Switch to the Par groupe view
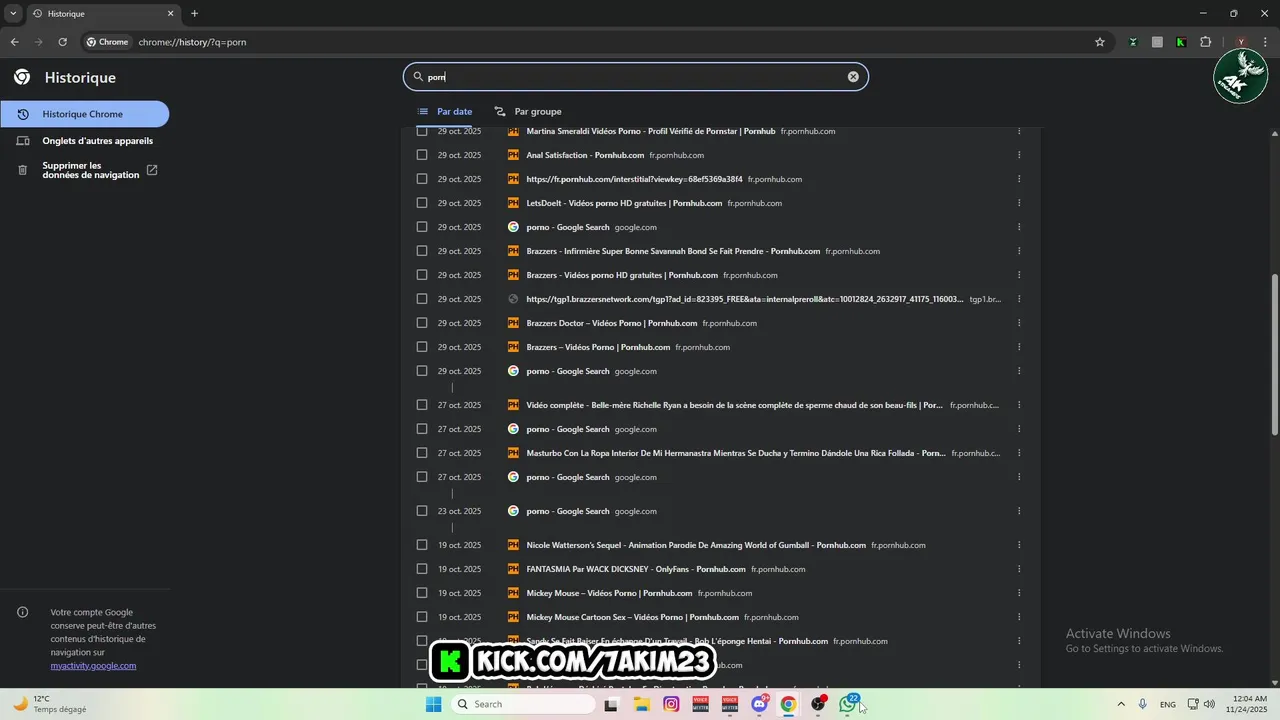Image resolution: width=1280 pixels, height=720 pixels. click(528, 111)
